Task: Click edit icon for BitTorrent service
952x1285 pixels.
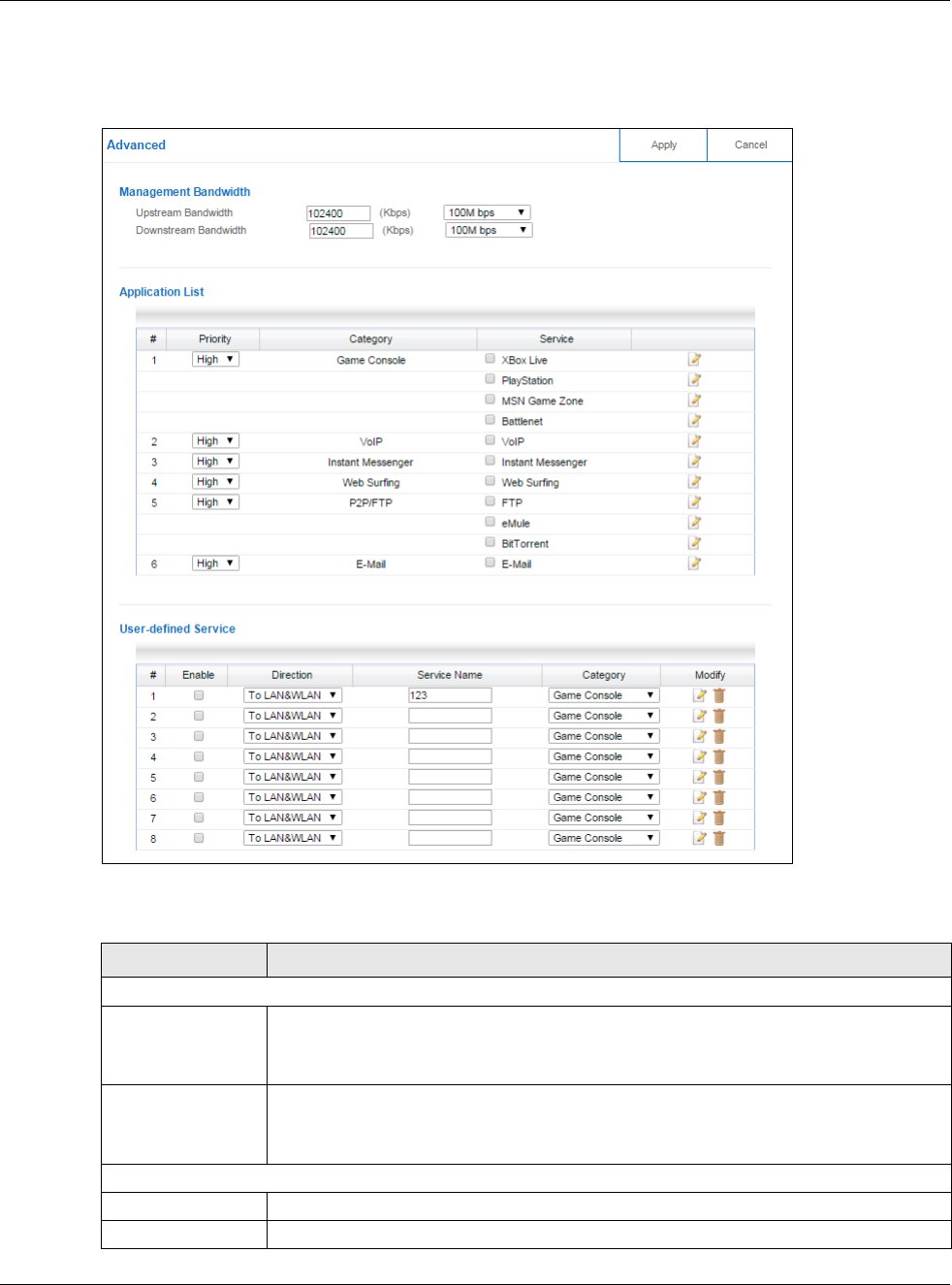Action: [695, 543]
